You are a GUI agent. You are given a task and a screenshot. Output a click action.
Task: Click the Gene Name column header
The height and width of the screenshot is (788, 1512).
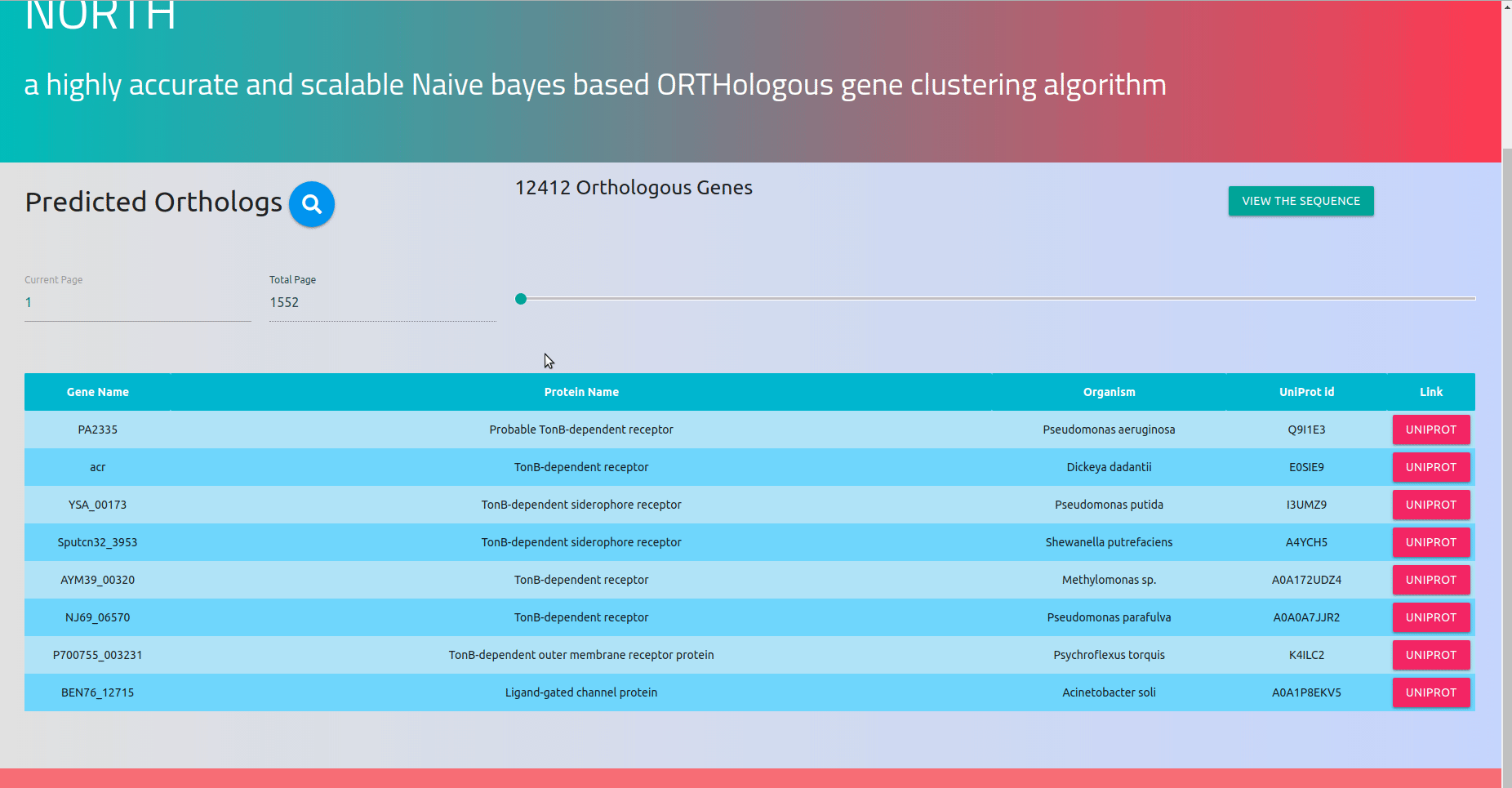[98, 392]
